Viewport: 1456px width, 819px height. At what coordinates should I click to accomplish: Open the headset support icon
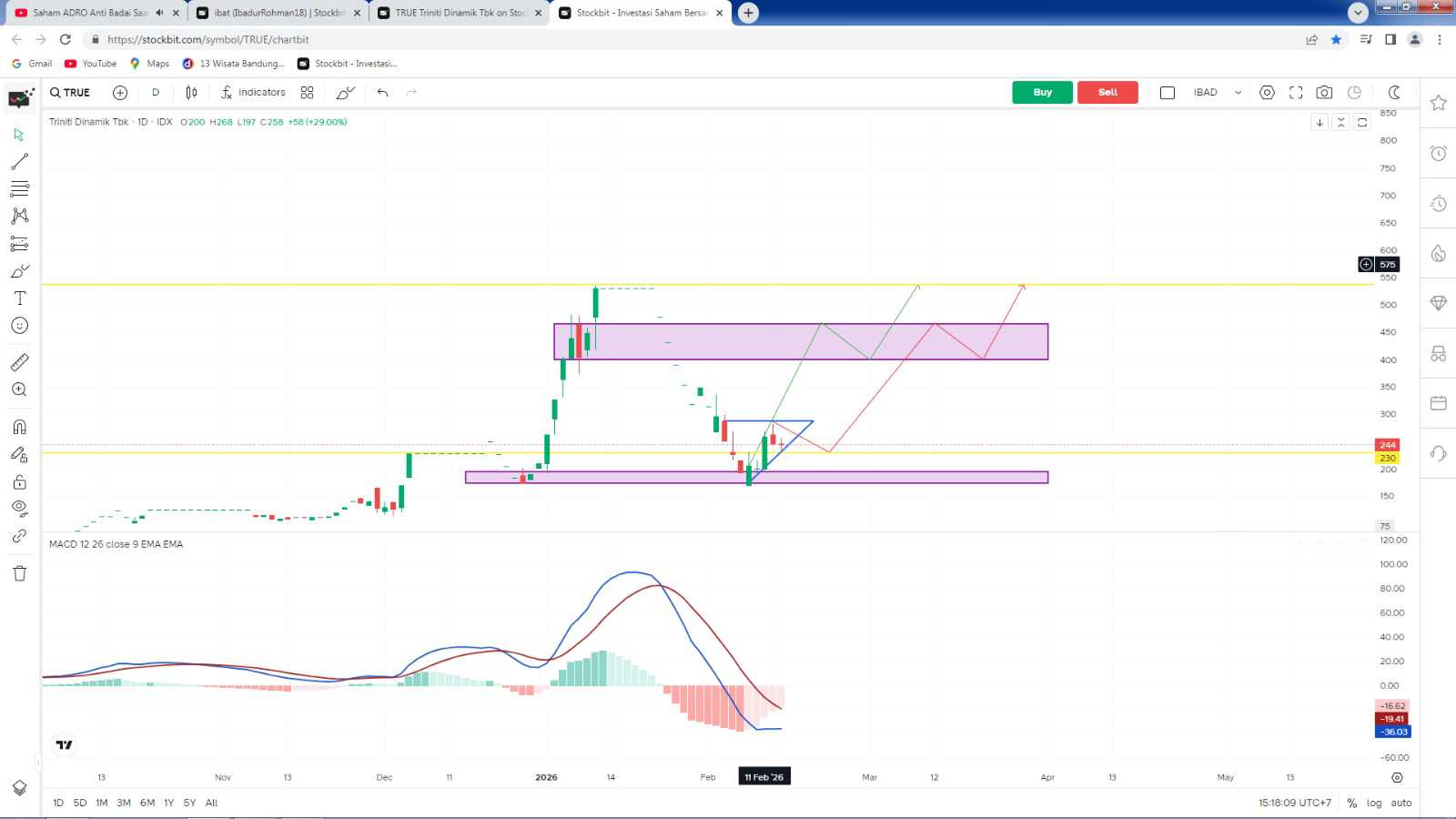(x=1439, y=453)
